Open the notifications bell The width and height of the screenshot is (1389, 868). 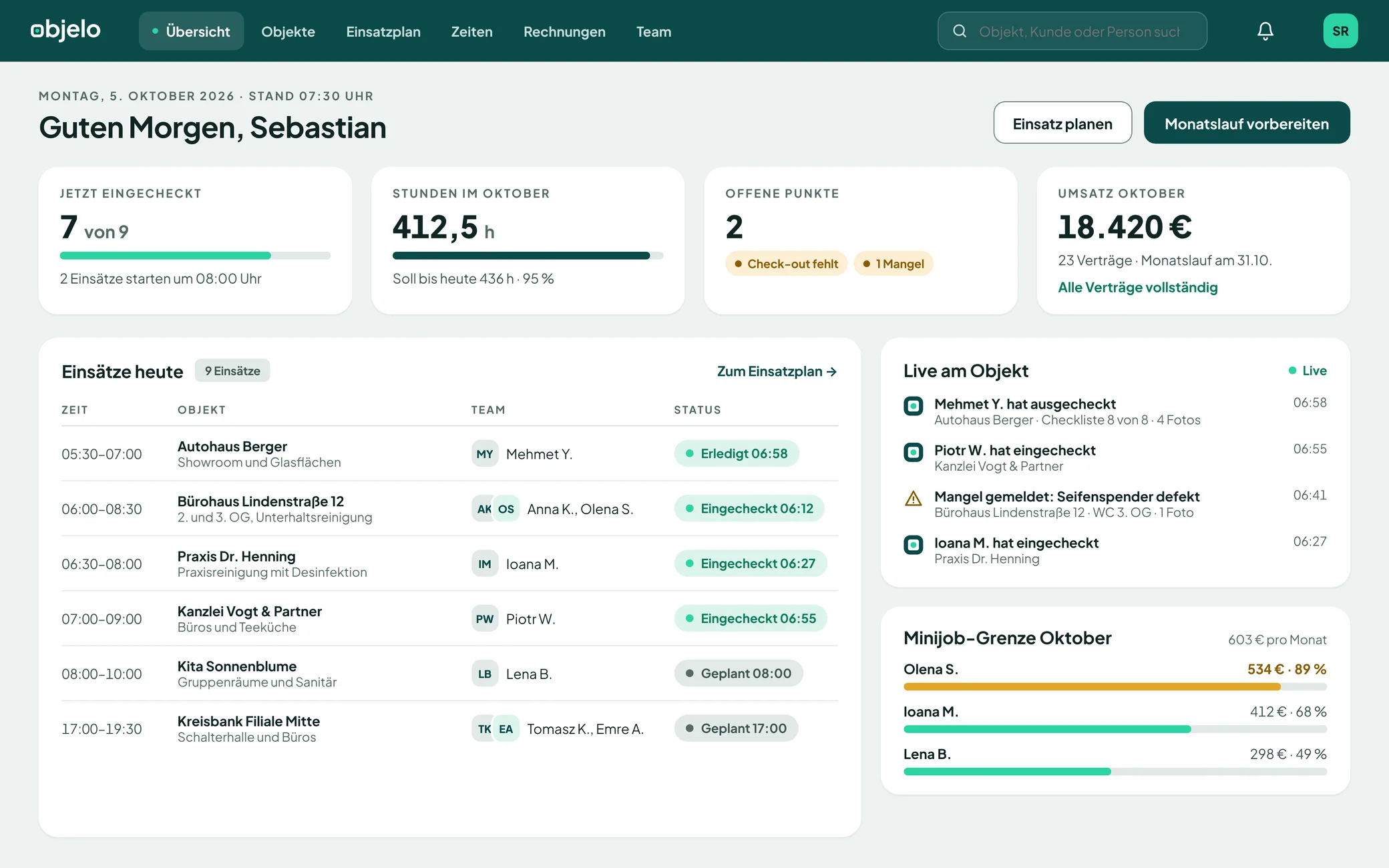1265,31
